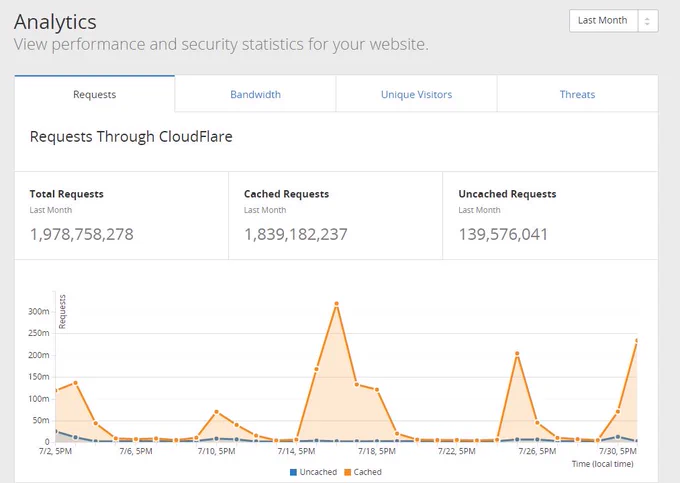The width and height of the screenshot is (680, 483).
Task: Switch to the Bandwidth tab
Action: pos(255,94)
